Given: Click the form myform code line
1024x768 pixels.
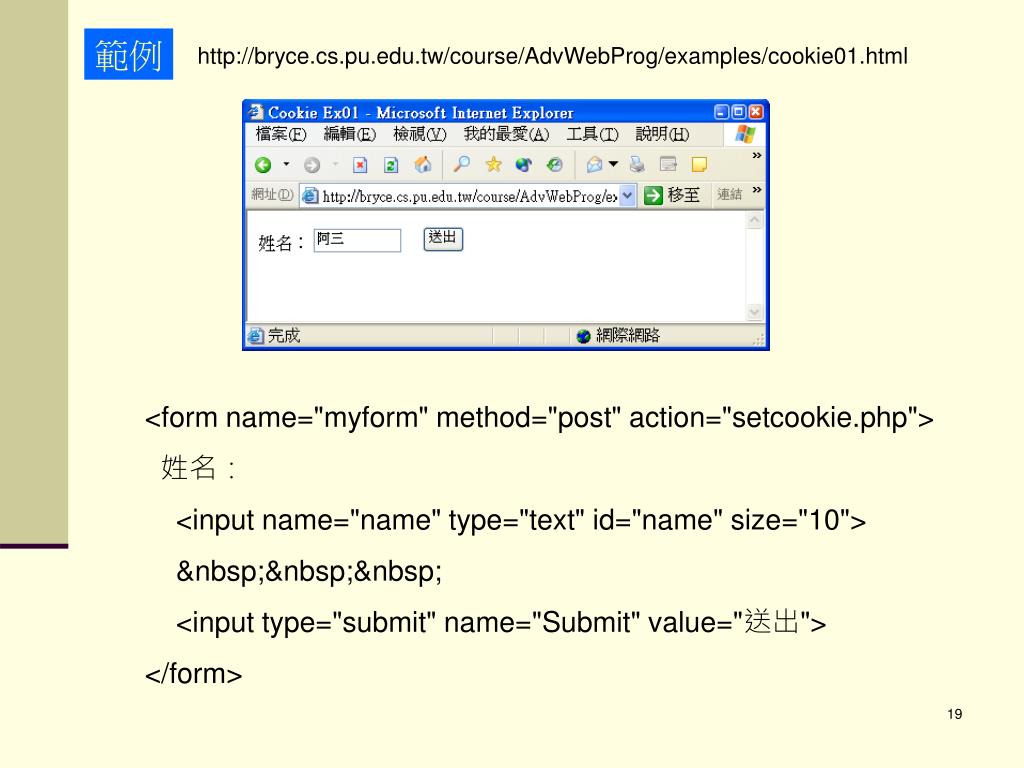Looking at the screenshot, I should click(539, 418).
